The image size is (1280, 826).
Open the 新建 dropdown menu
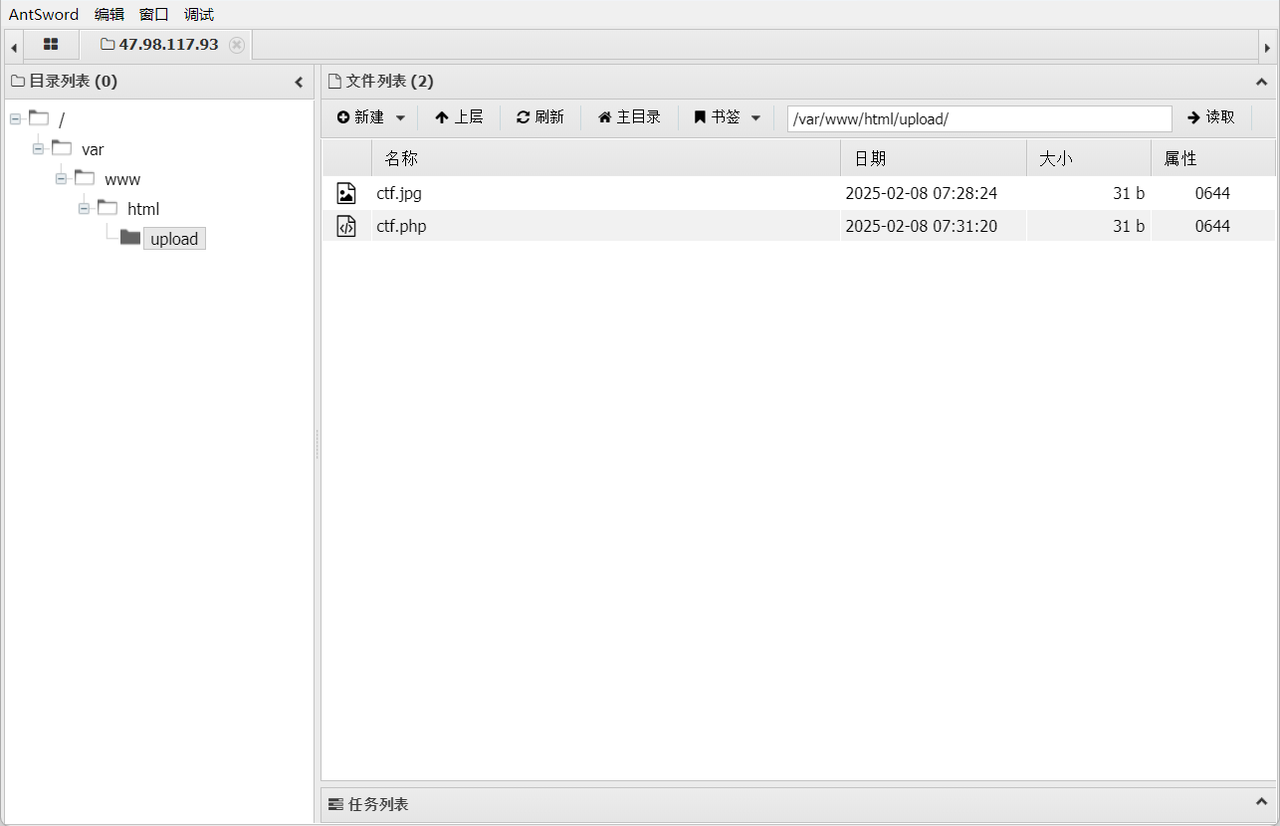click(371, 118)
